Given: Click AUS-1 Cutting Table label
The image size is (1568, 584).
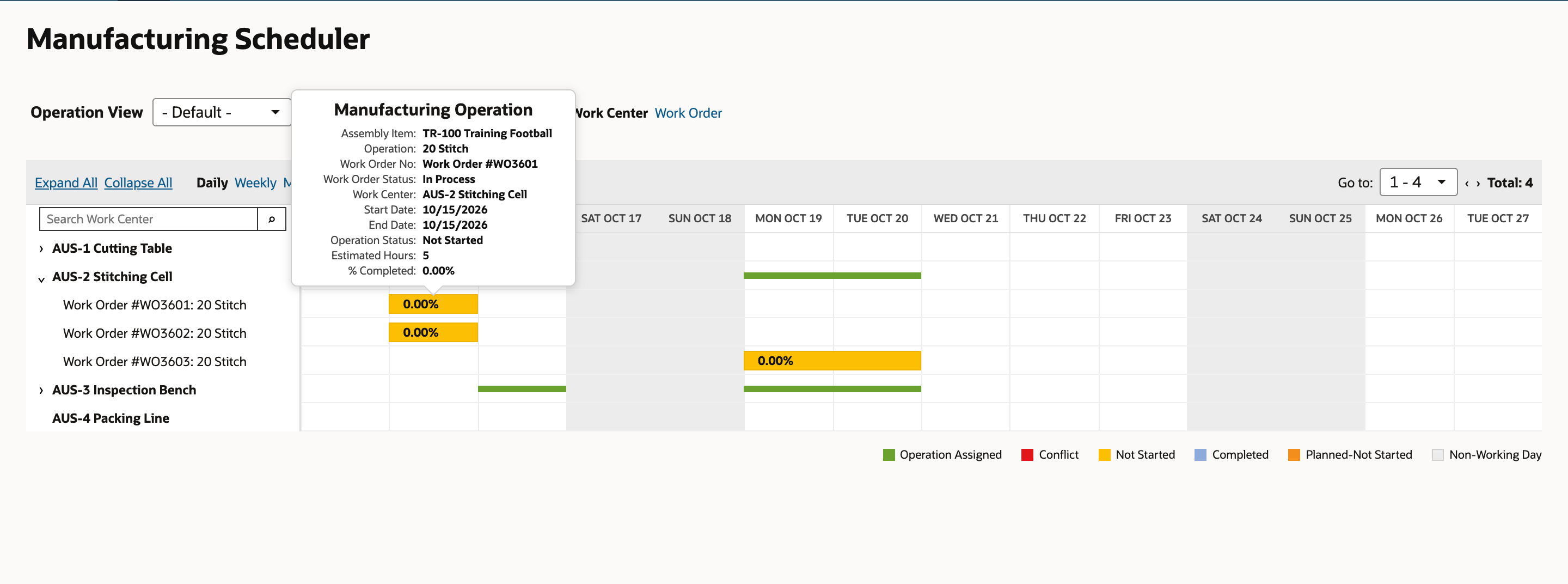Looking at the screenshot, I should click(112, 248).
